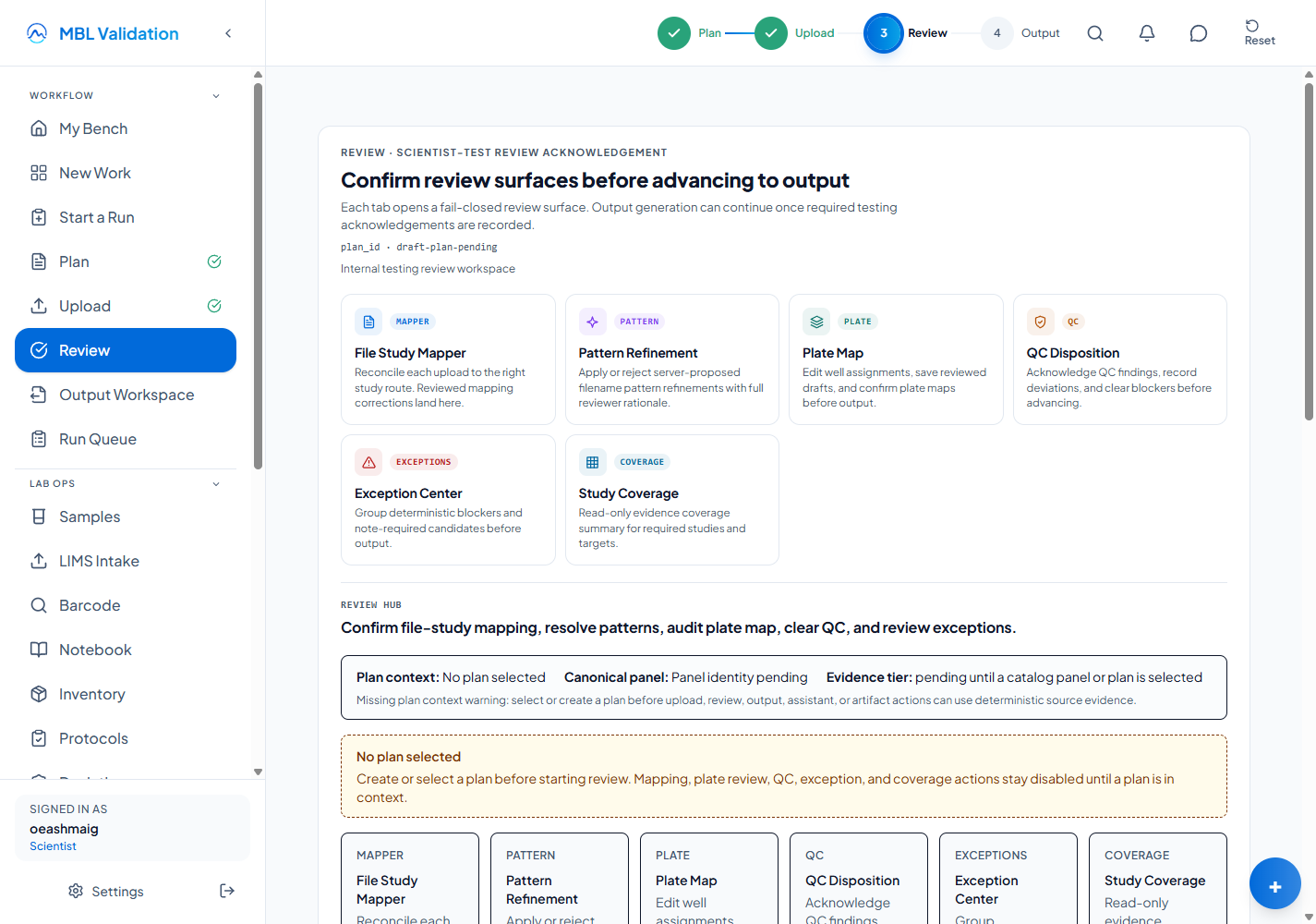This screenshot has width=1316, height=924.
Task: Collapse the LAB OPS section
Action: coord(216,484)
